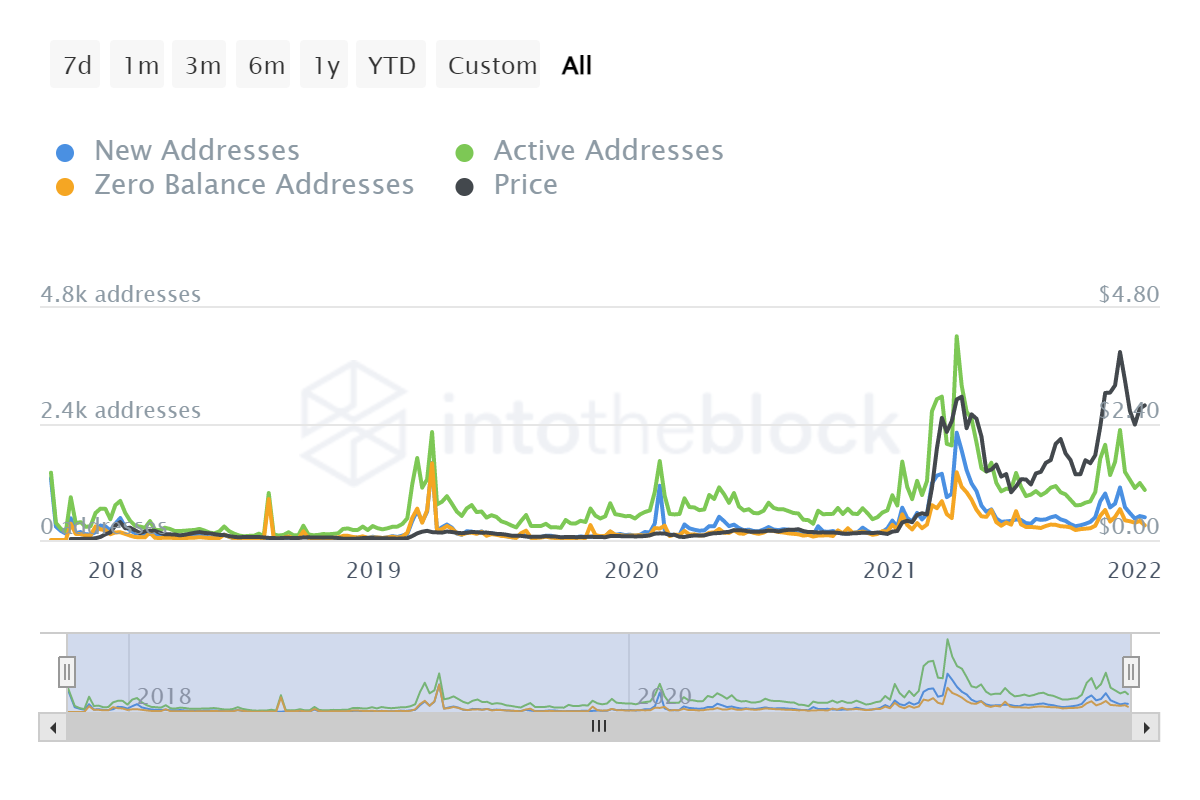The image size is (1200, 800).
Task: Click the 2018 label in the navigator
Action: click(x=164, y=696)
